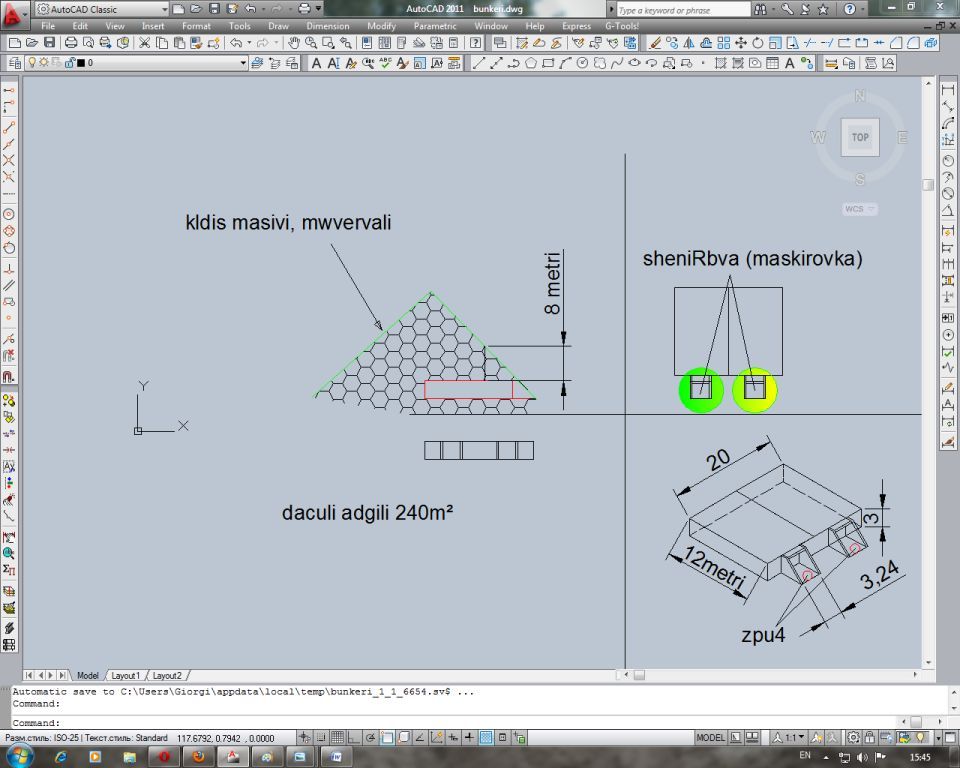The image size is (960, 768).
Task: Select the Pan realtime hand tool
Action: click(294, 43)
